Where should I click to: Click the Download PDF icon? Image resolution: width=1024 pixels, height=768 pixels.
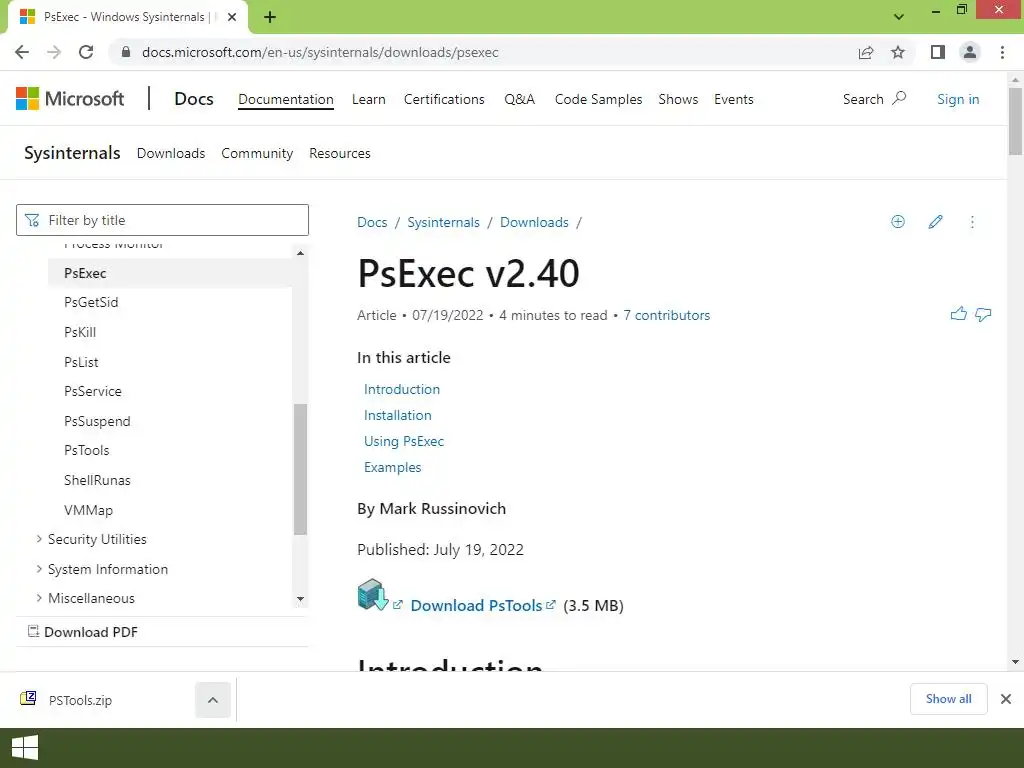[x=33, y=631]
